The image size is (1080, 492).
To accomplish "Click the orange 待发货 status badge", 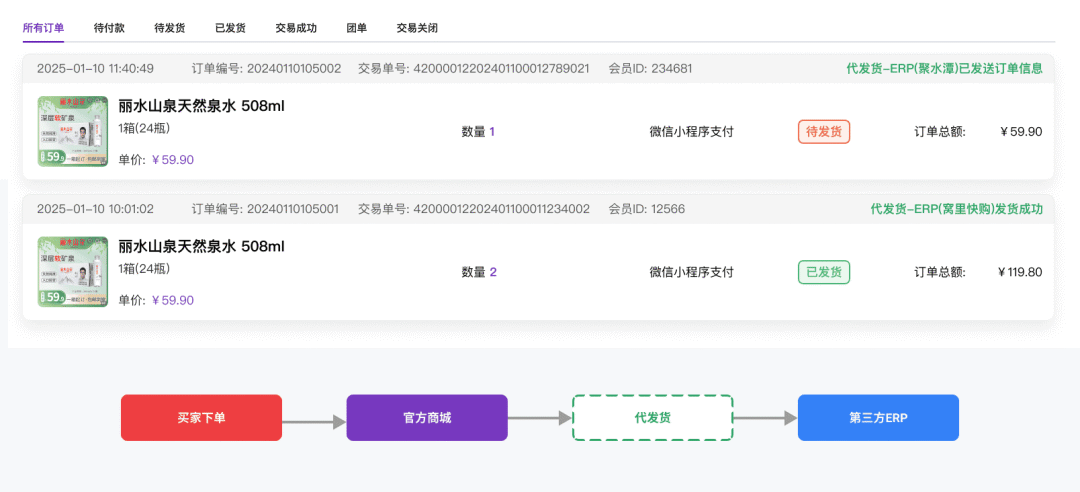I will click(x=824, y=132).
